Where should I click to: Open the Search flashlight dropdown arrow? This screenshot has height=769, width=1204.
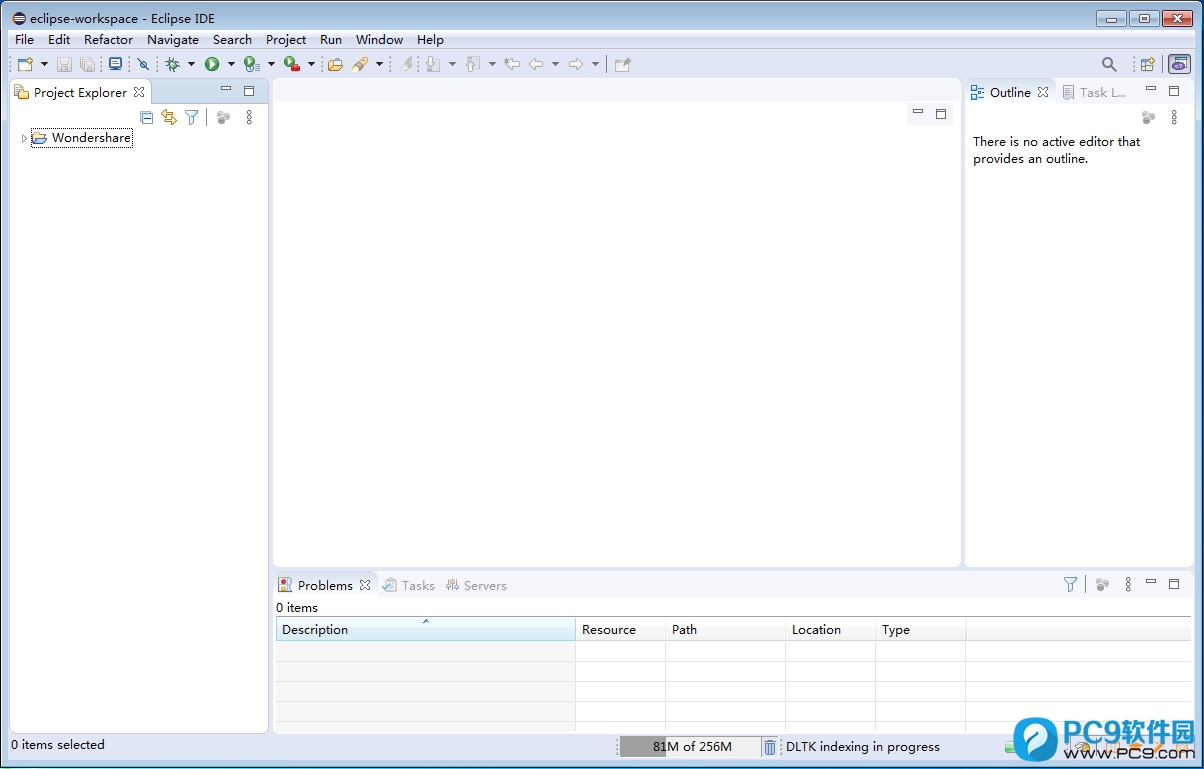379,64
